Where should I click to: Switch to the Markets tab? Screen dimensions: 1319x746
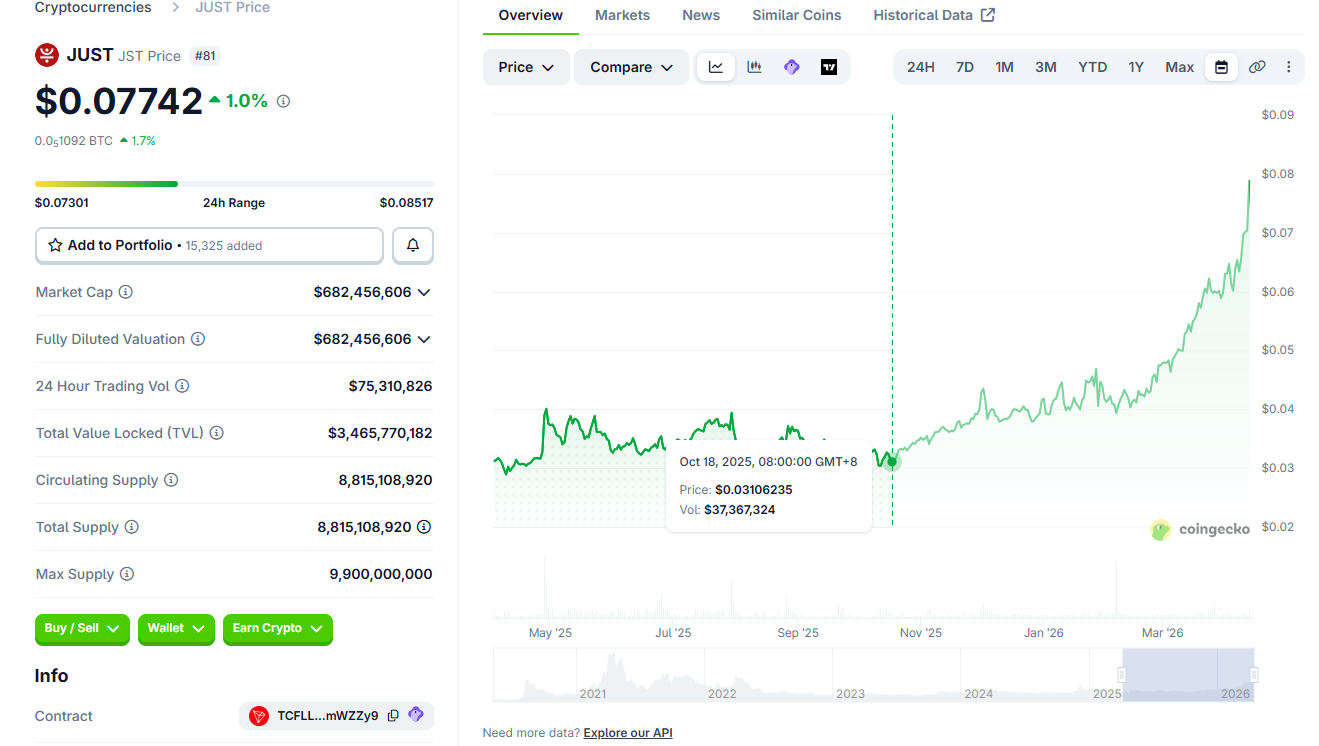(x=622, y=15)
